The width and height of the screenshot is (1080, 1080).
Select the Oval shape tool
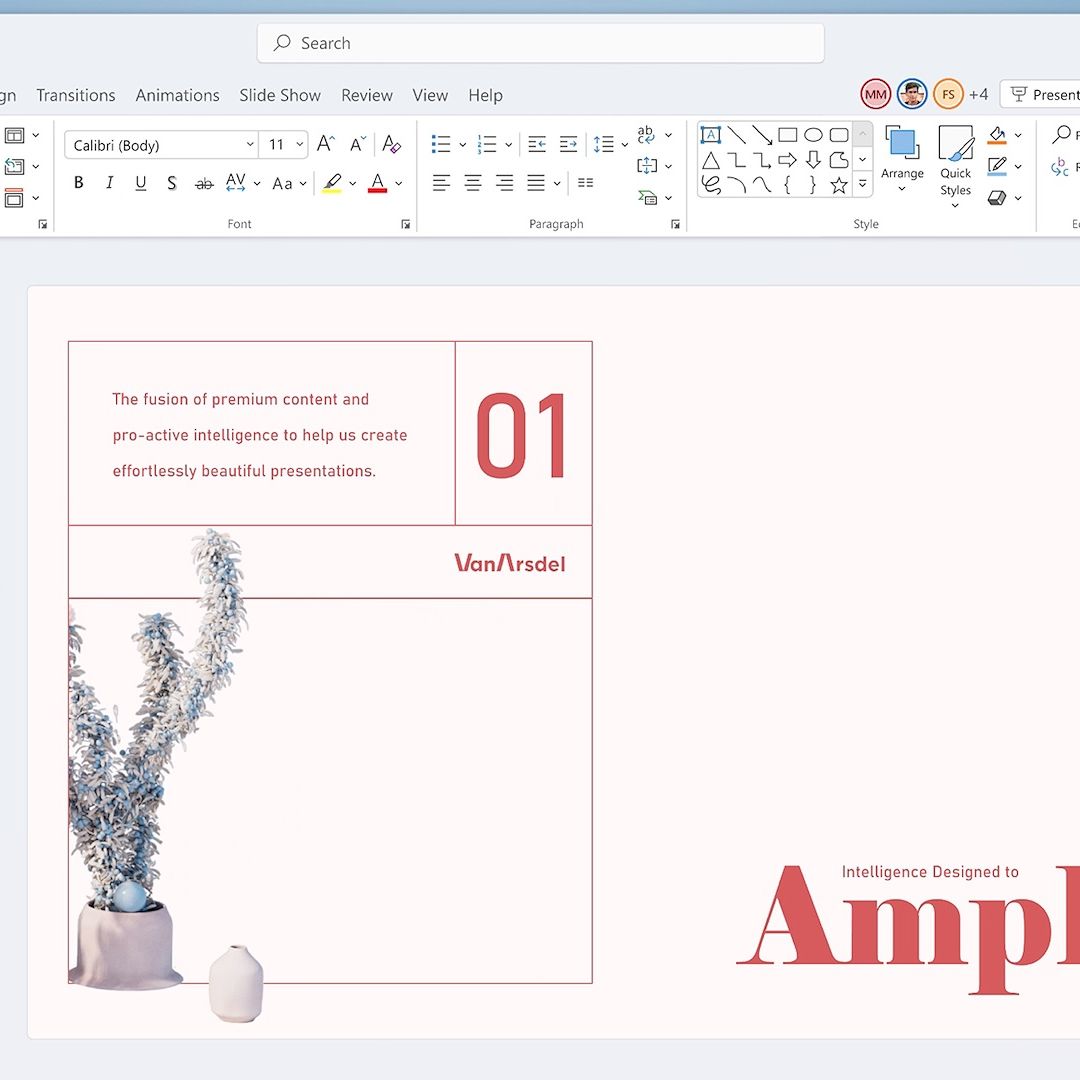[811, 134]
